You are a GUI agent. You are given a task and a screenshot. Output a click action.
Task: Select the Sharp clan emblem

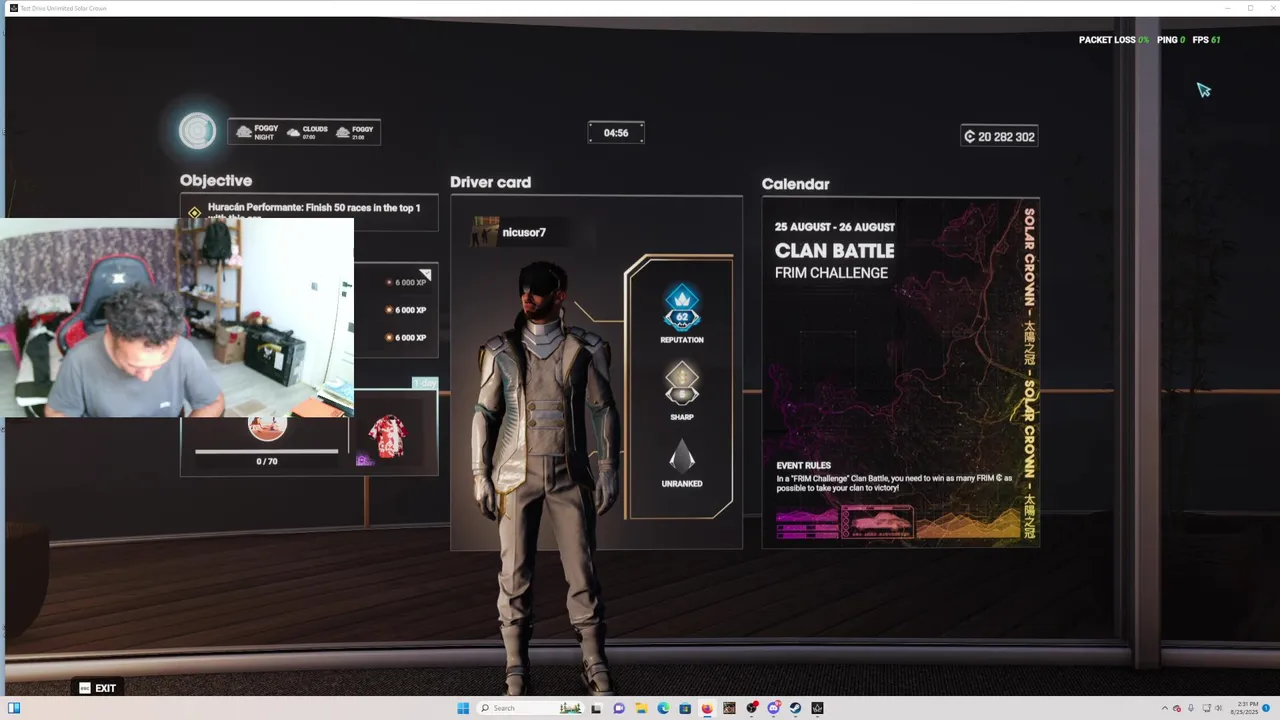[x=682, y=384]
